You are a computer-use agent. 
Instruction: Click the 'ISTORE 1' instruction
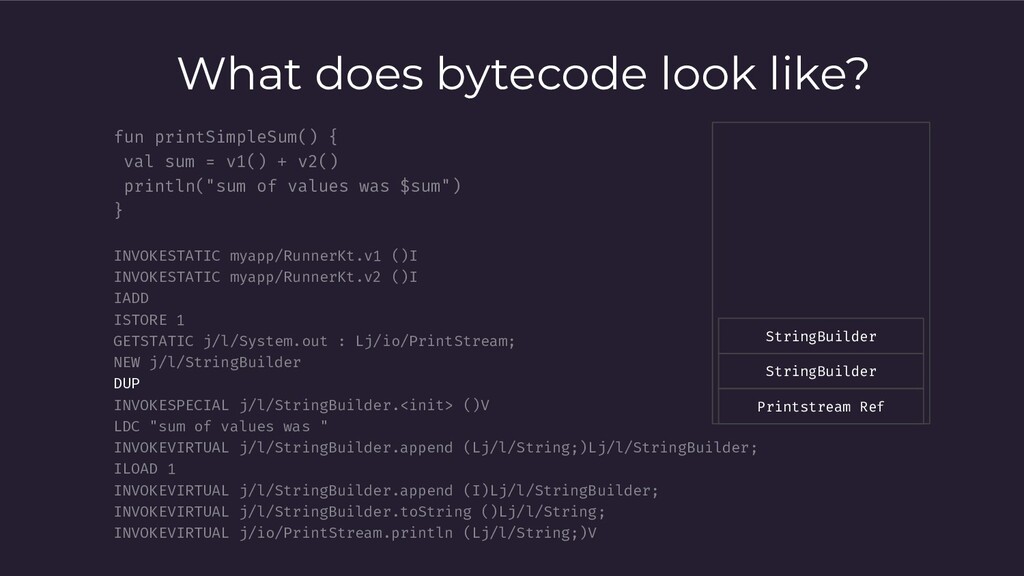point(149,320)
